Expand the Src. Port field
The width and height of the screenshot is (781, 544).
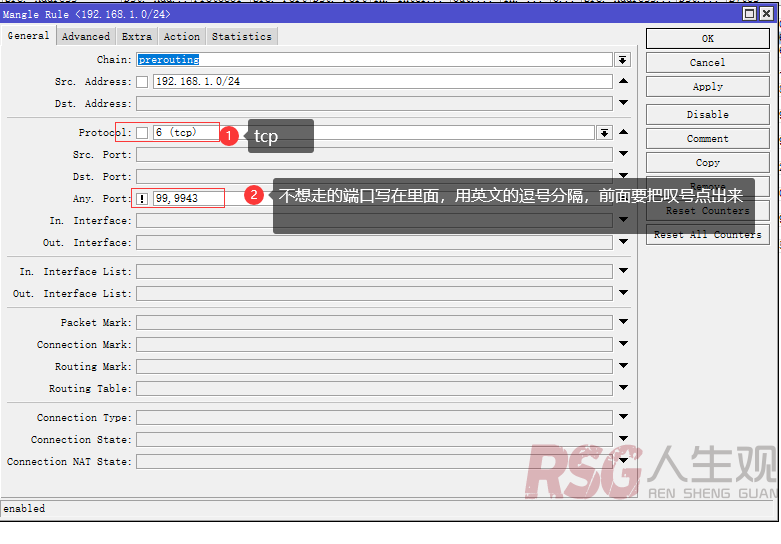623,154
